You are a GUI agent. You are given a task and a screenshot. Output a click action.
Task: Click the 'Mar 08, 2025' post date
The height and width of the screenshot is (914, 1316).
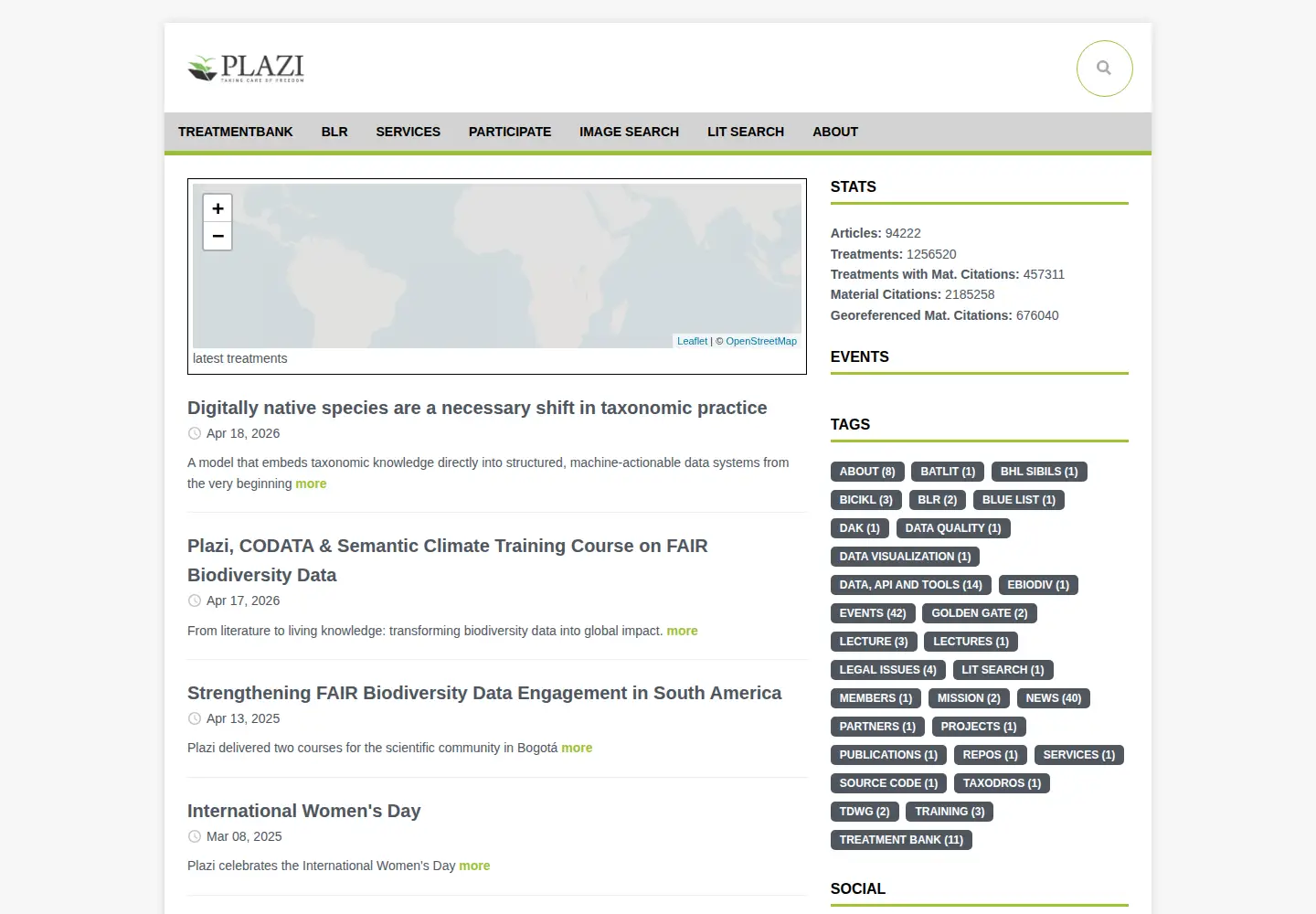[244, 836]
